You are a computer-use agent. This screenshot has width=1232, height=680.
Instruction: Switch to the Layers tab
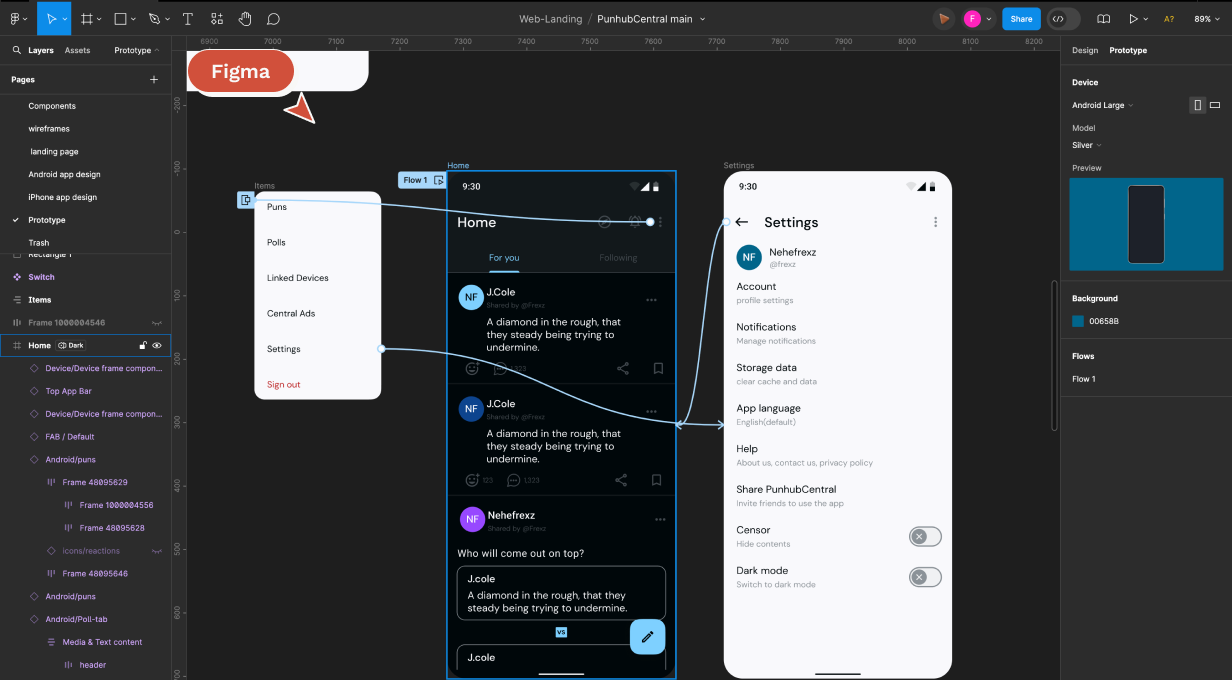(x=41, y=50)
